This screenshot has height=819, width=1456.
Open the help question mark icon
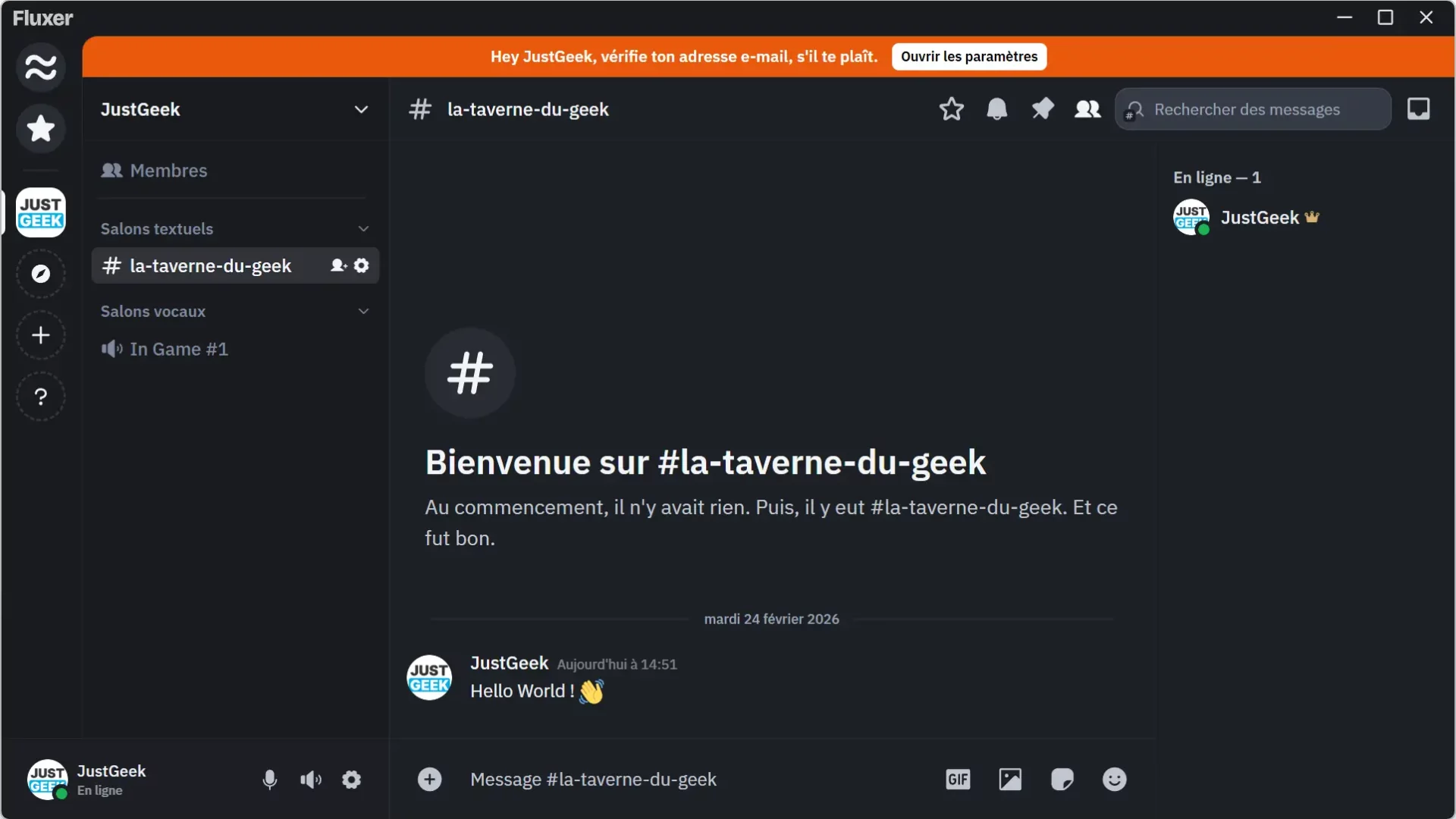click(41, 397)
